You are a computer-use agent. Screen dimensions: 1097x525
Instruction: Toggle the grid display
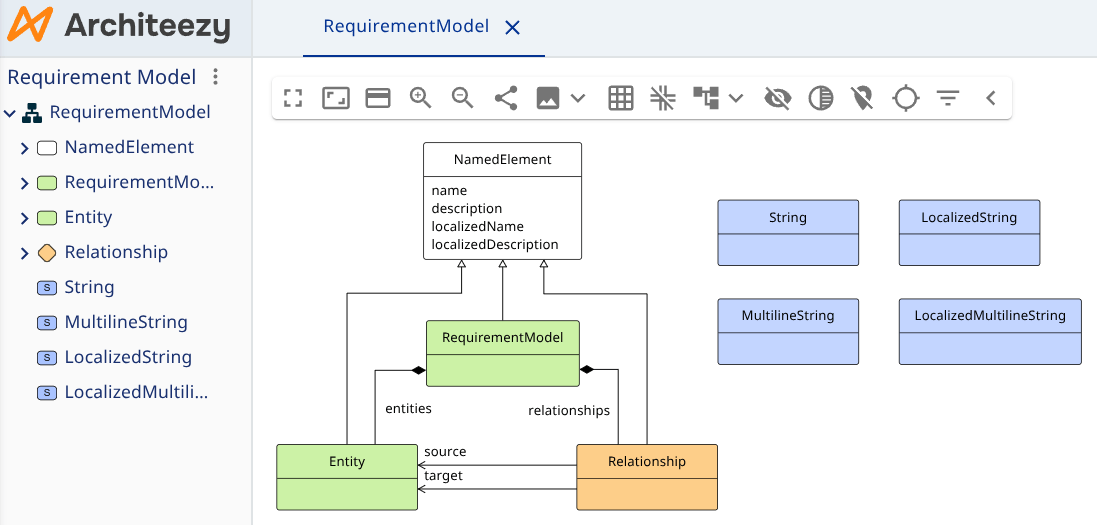click(x=621, y=98)
